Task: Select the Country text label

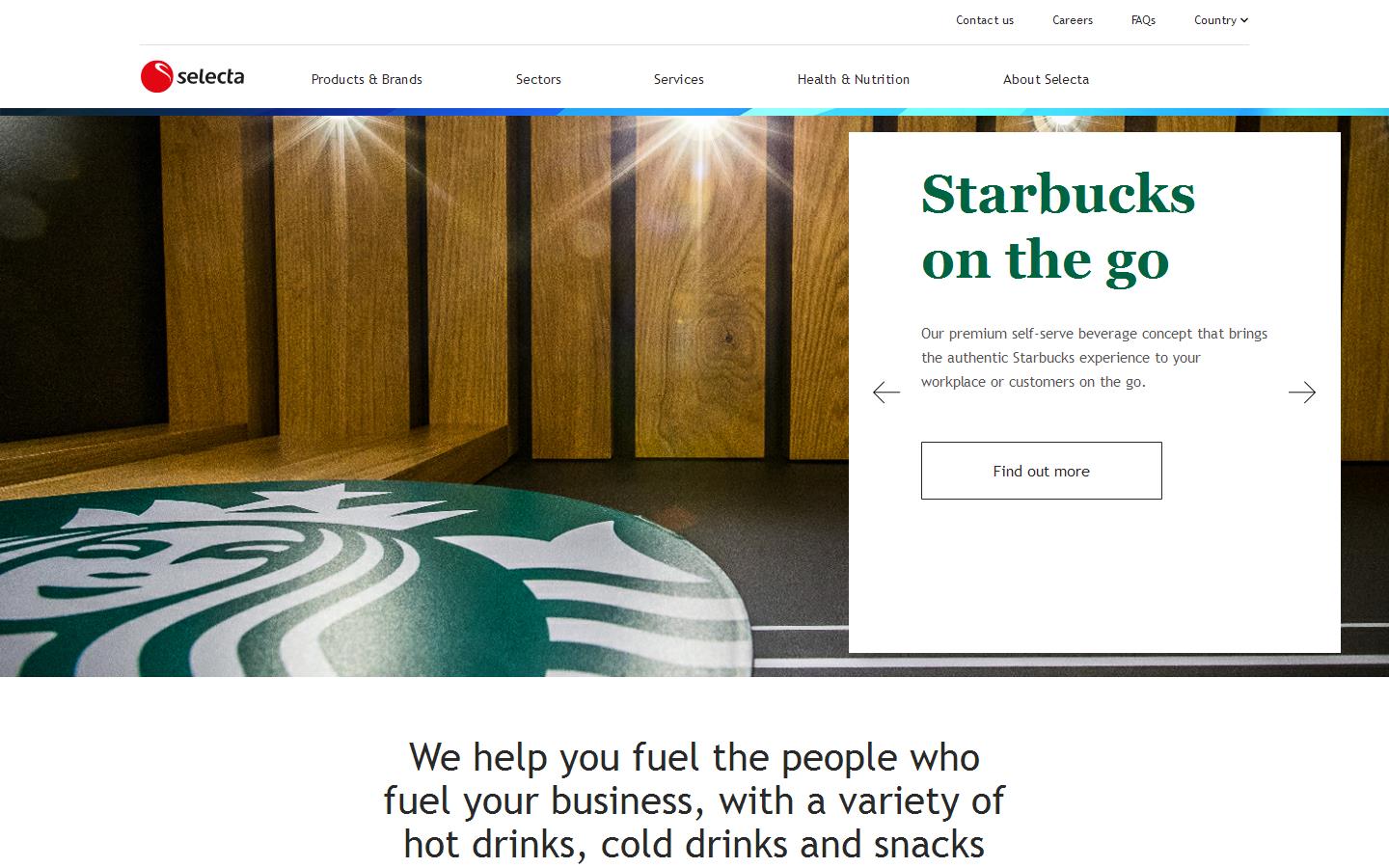Action: tap(1214, 20)
